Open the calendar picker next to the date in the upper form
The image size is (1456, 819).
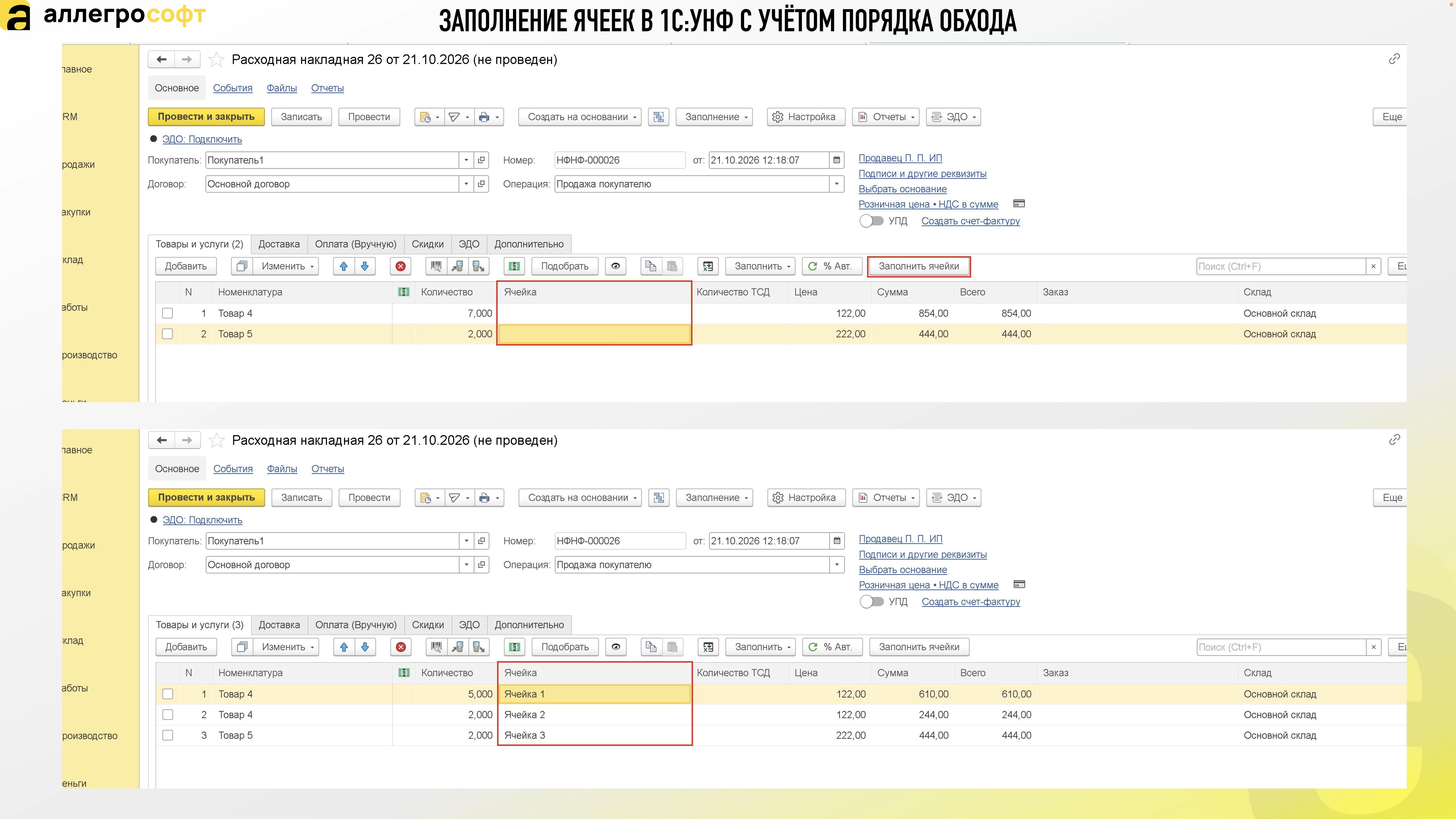click(x=837, y=160)
